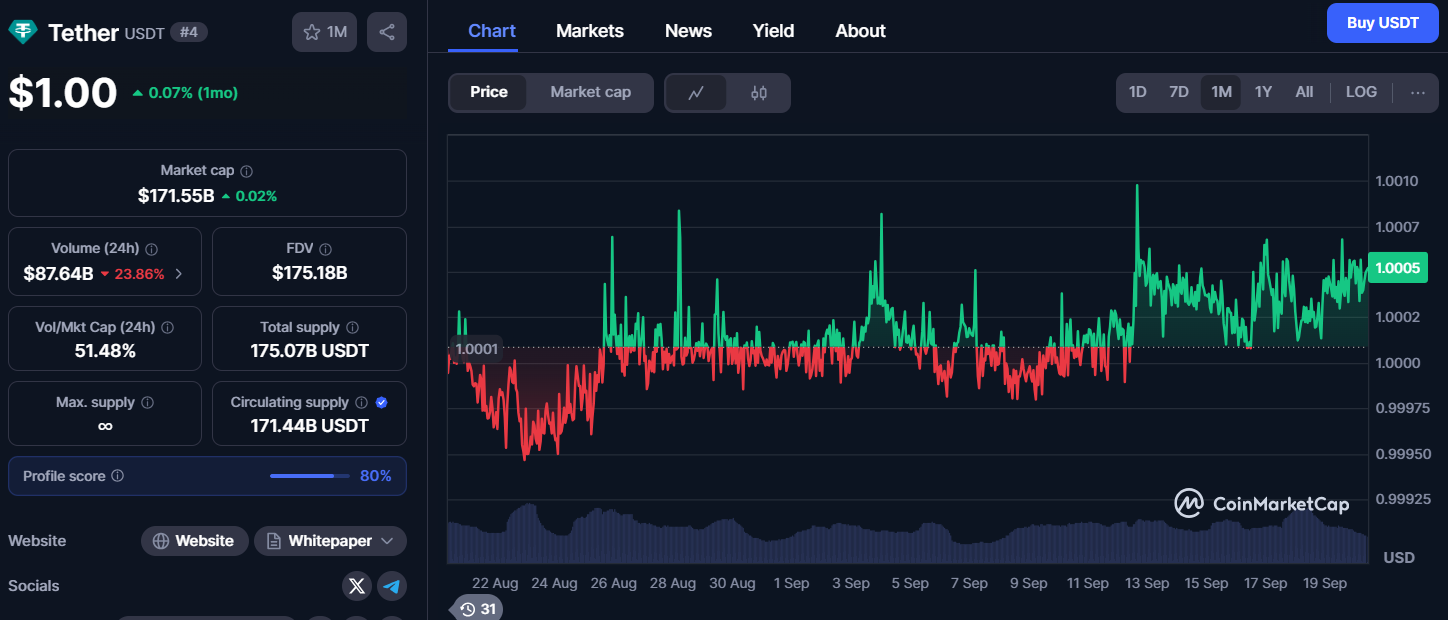The image size is (1448, 620).
Task: Switch to candlestick chart icon
Action: click(x=759, y=93)
